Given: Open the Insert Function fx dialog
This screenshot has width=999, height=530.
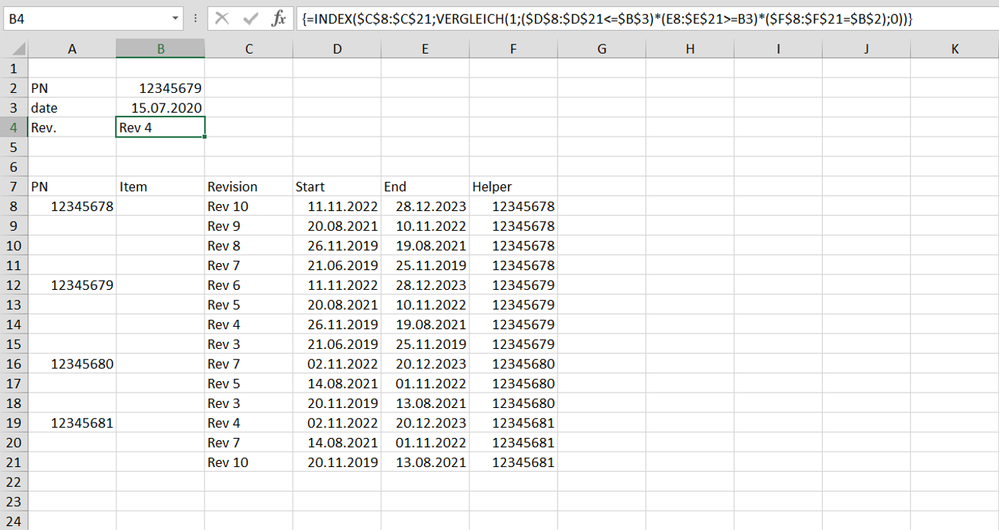Looking at the screenshot, I should point(278,18).
